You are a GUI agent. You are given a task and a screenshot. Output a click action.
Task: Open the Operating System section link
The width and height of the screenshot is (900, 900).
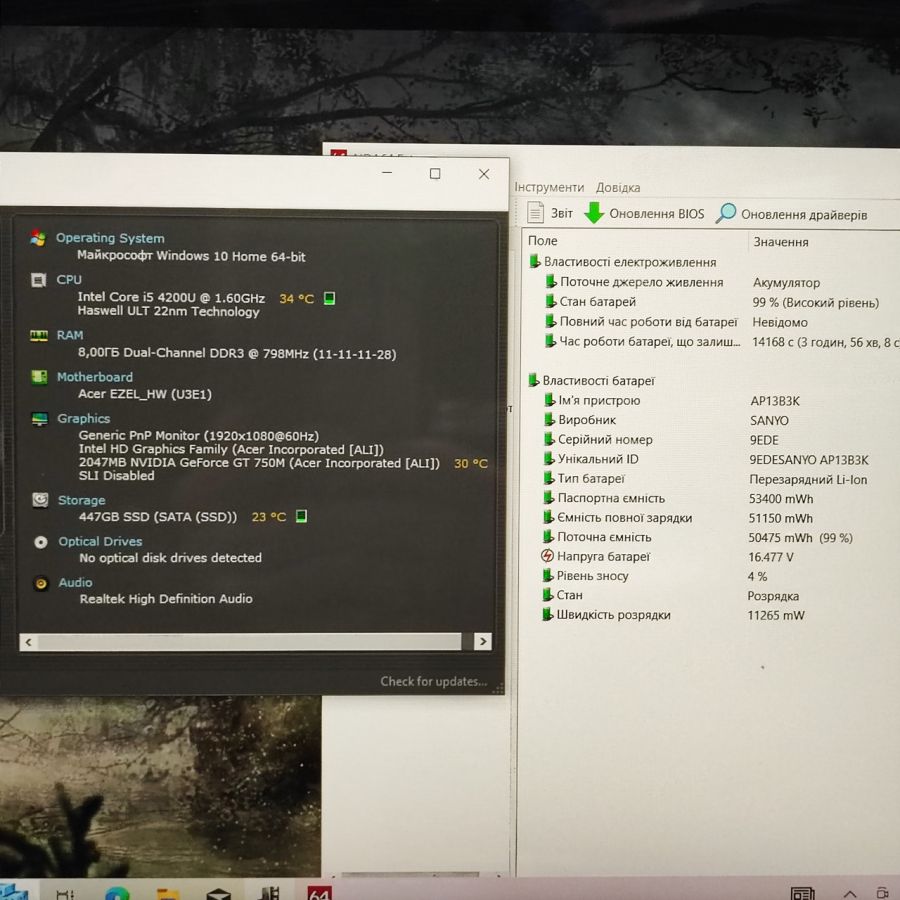110,238
